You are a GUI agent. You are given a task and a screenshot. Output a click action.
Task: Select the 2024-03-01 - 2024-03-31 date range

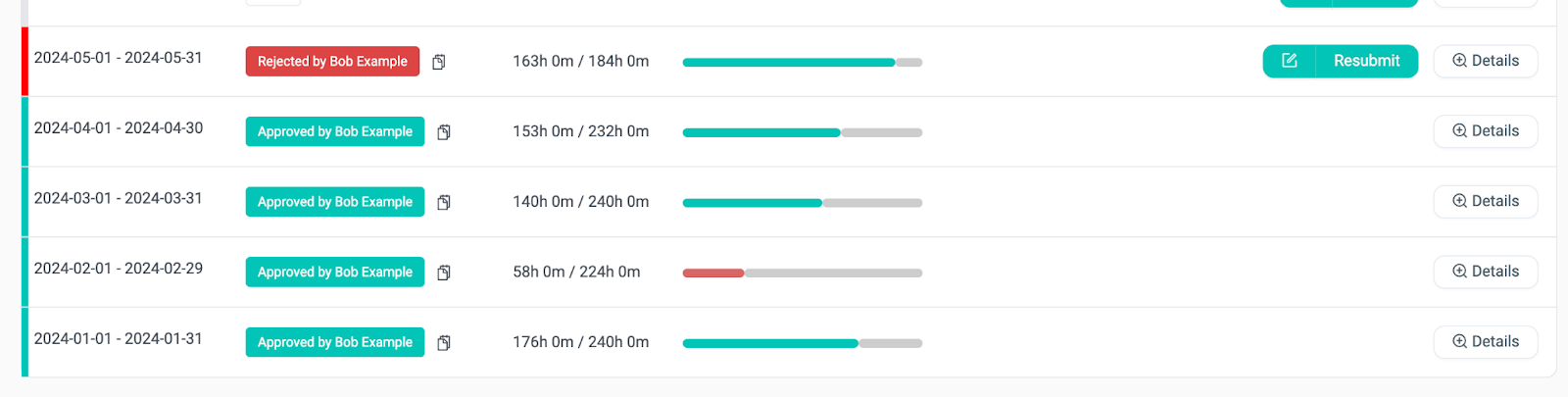(x=118, y=198)
